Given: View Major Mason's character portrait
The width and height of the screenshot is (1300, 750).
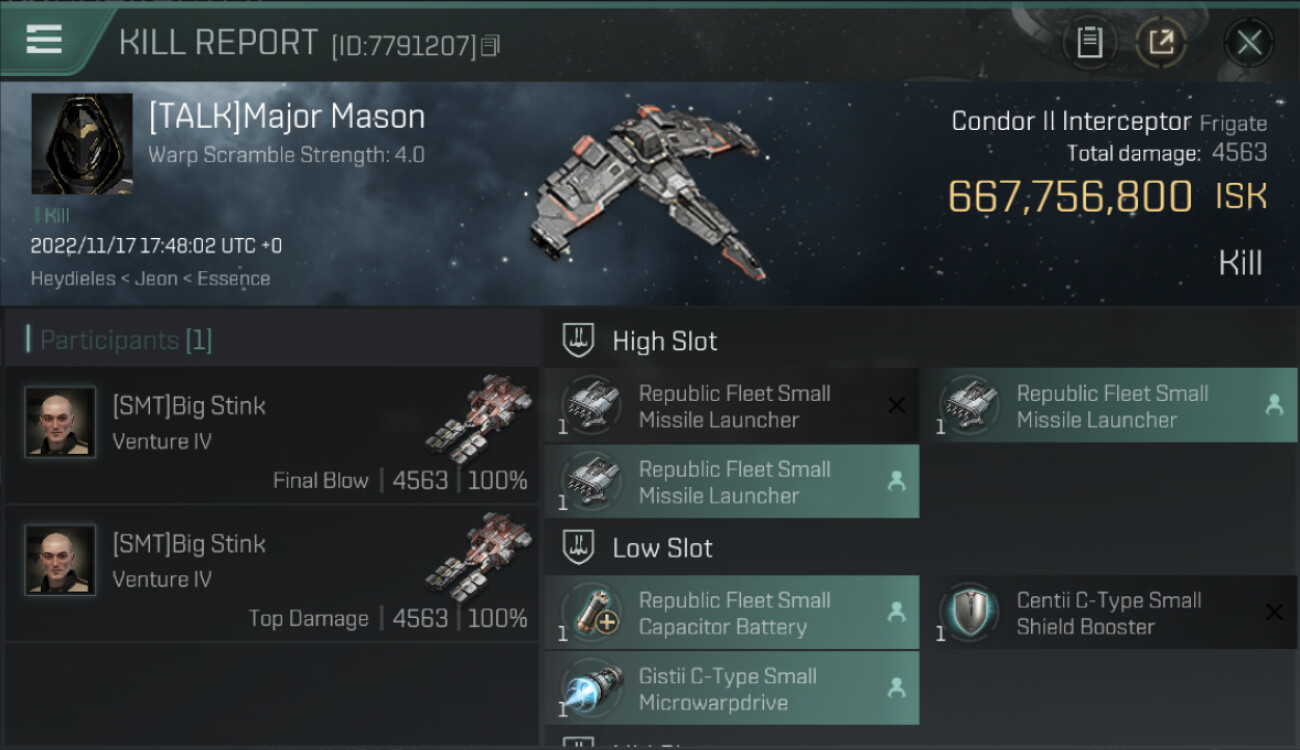Looking at the screenshot, I should tap(82, 144).
